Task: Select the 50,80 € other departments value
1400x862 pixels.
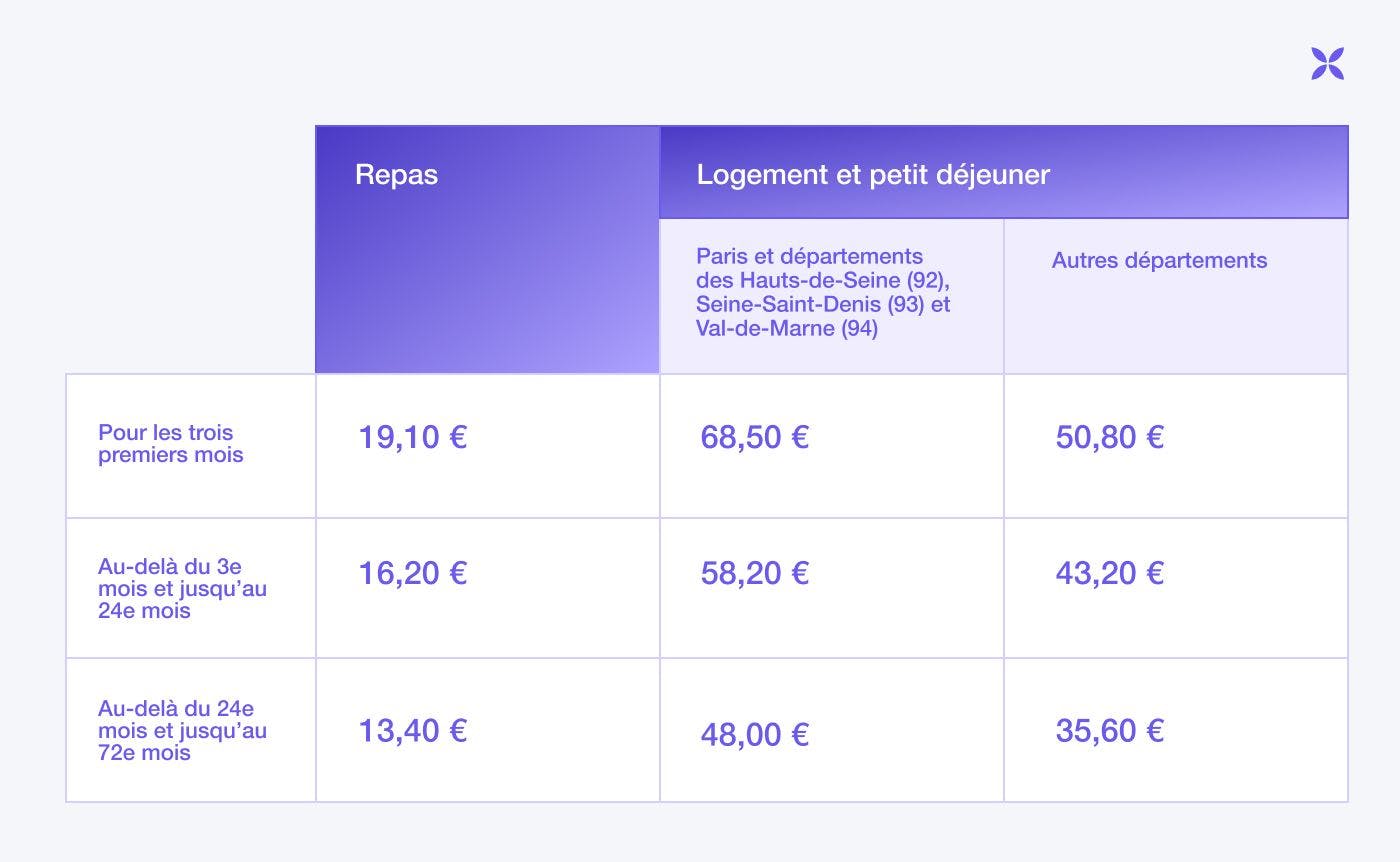Action: tap(1110, 437)
